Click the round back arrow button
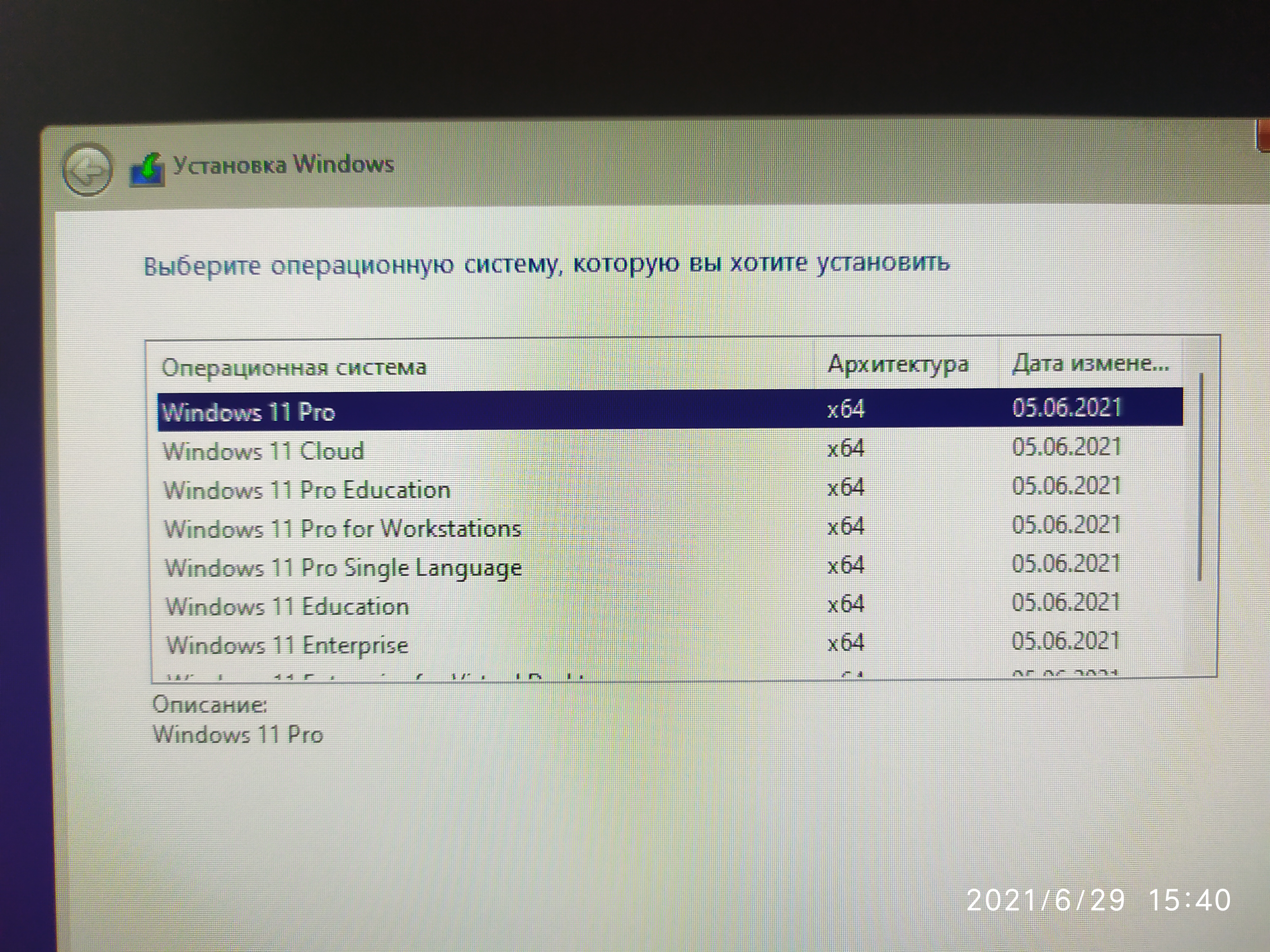1270x952 pixels. 87,169
